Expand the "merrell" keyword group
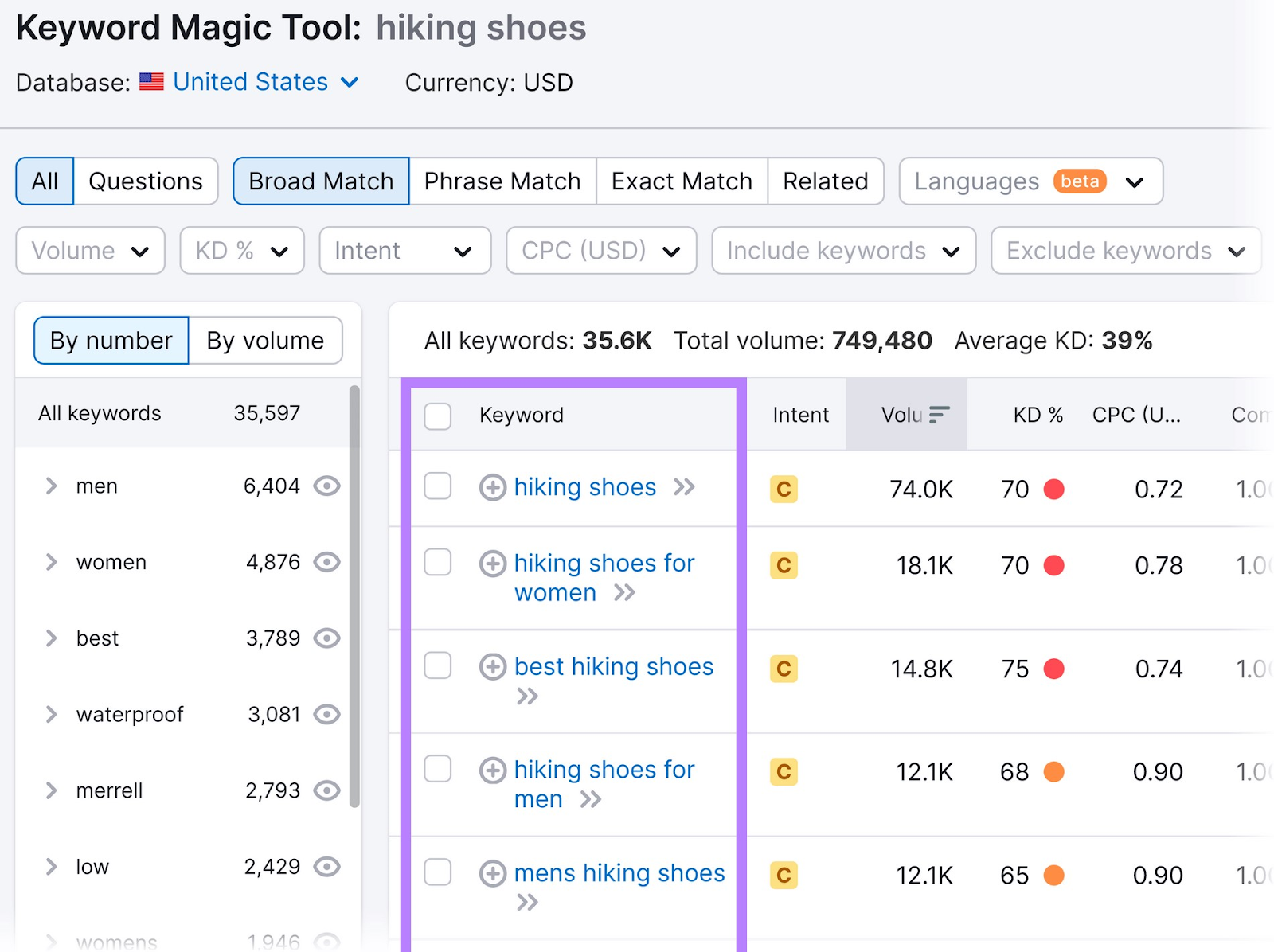The width and height of the screenshot is (1274, 952). [51, 790]
